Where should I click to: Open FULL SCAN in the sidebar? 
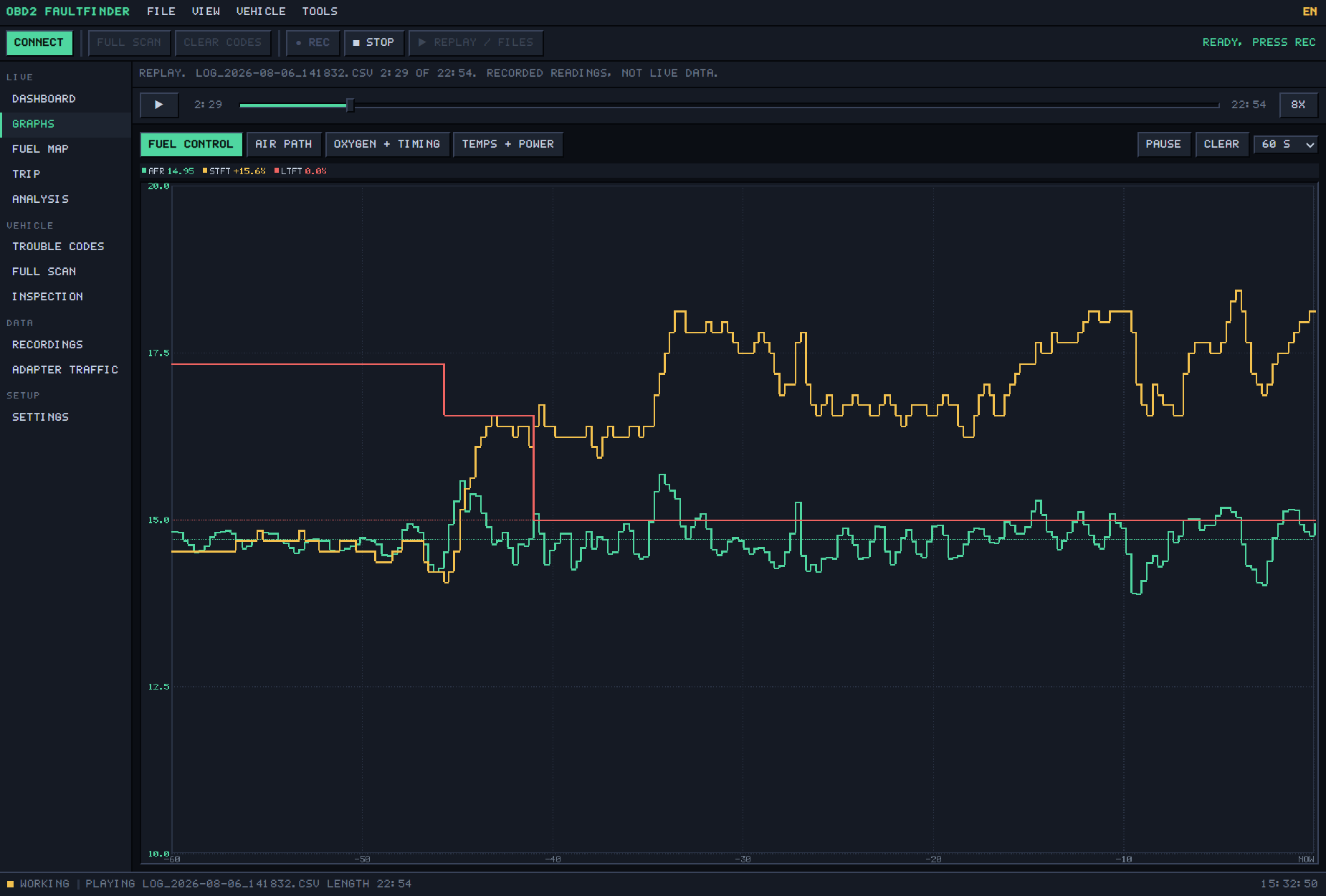pyautogui.click(x=65, y=272)
